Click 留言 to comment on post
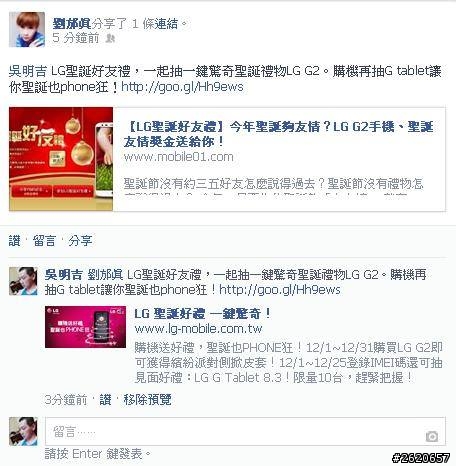This screenshot has height=466, width=456. coord(44,241)
